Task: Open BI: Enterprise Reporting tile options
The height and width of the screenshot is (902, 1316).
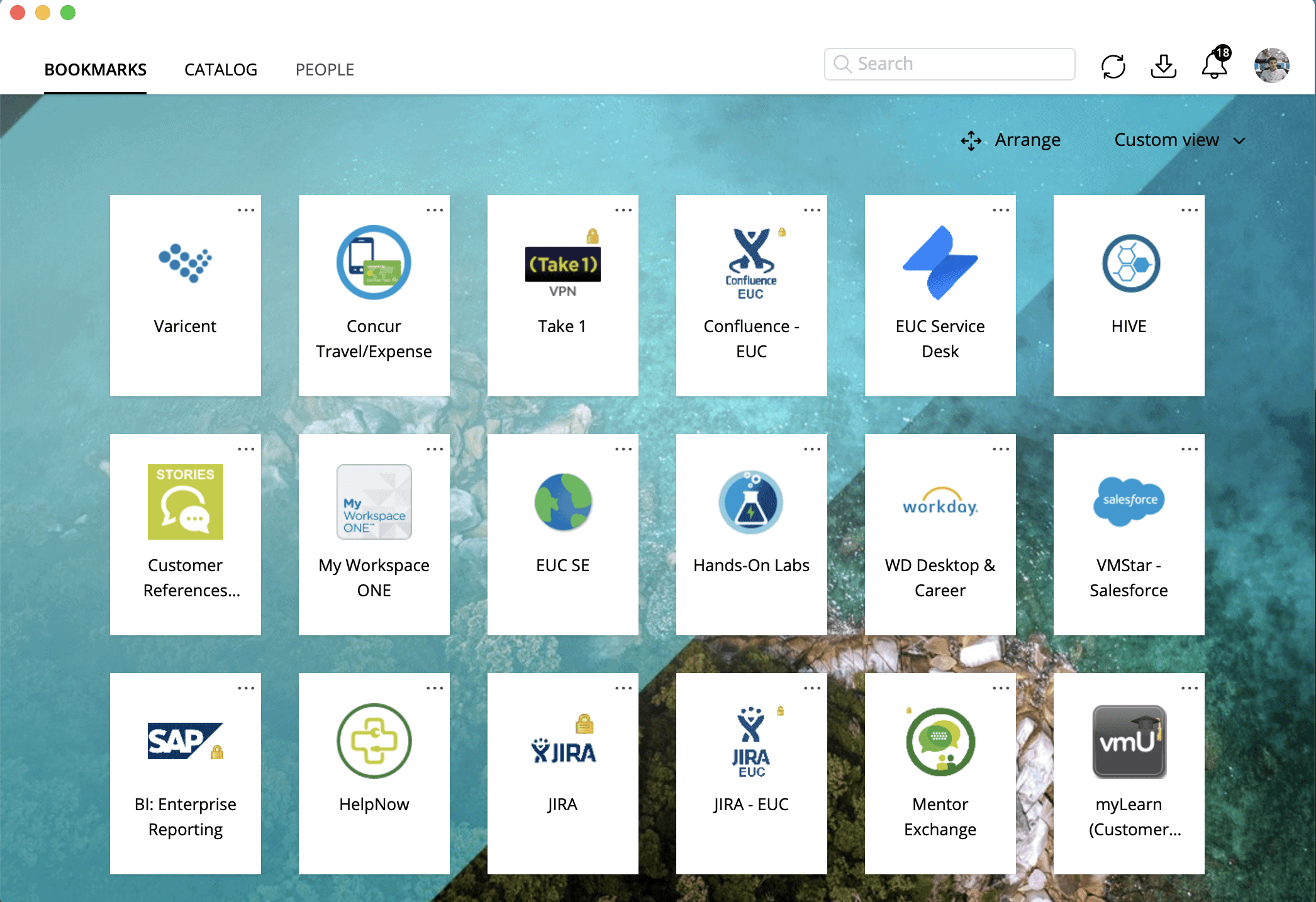Action: [246, 688]
